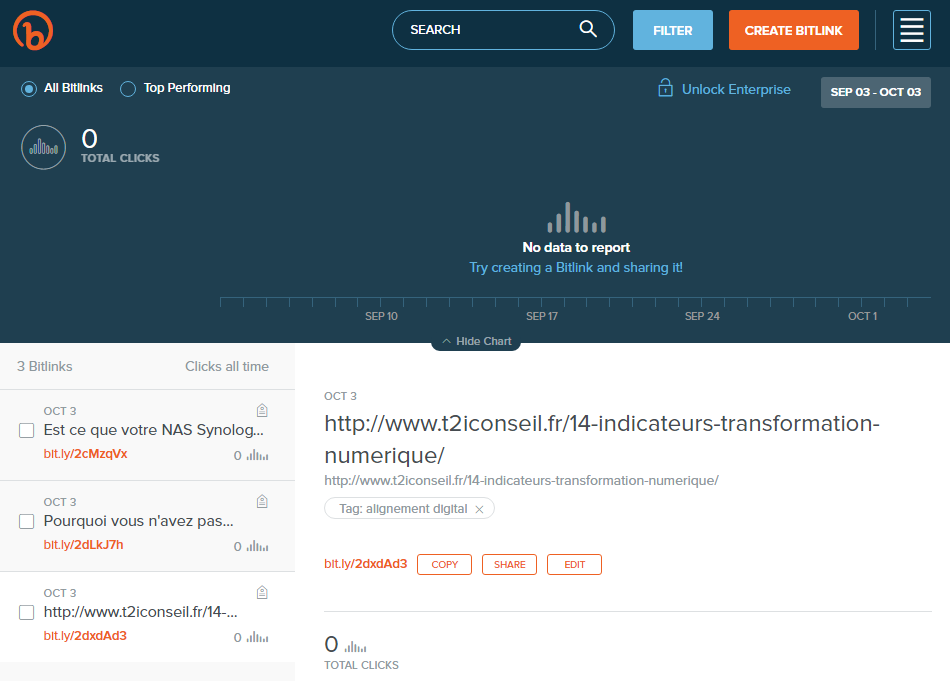Click bar chart icon beside detail total clicks
Screen dimensions: 950x681
click(356, 646)
